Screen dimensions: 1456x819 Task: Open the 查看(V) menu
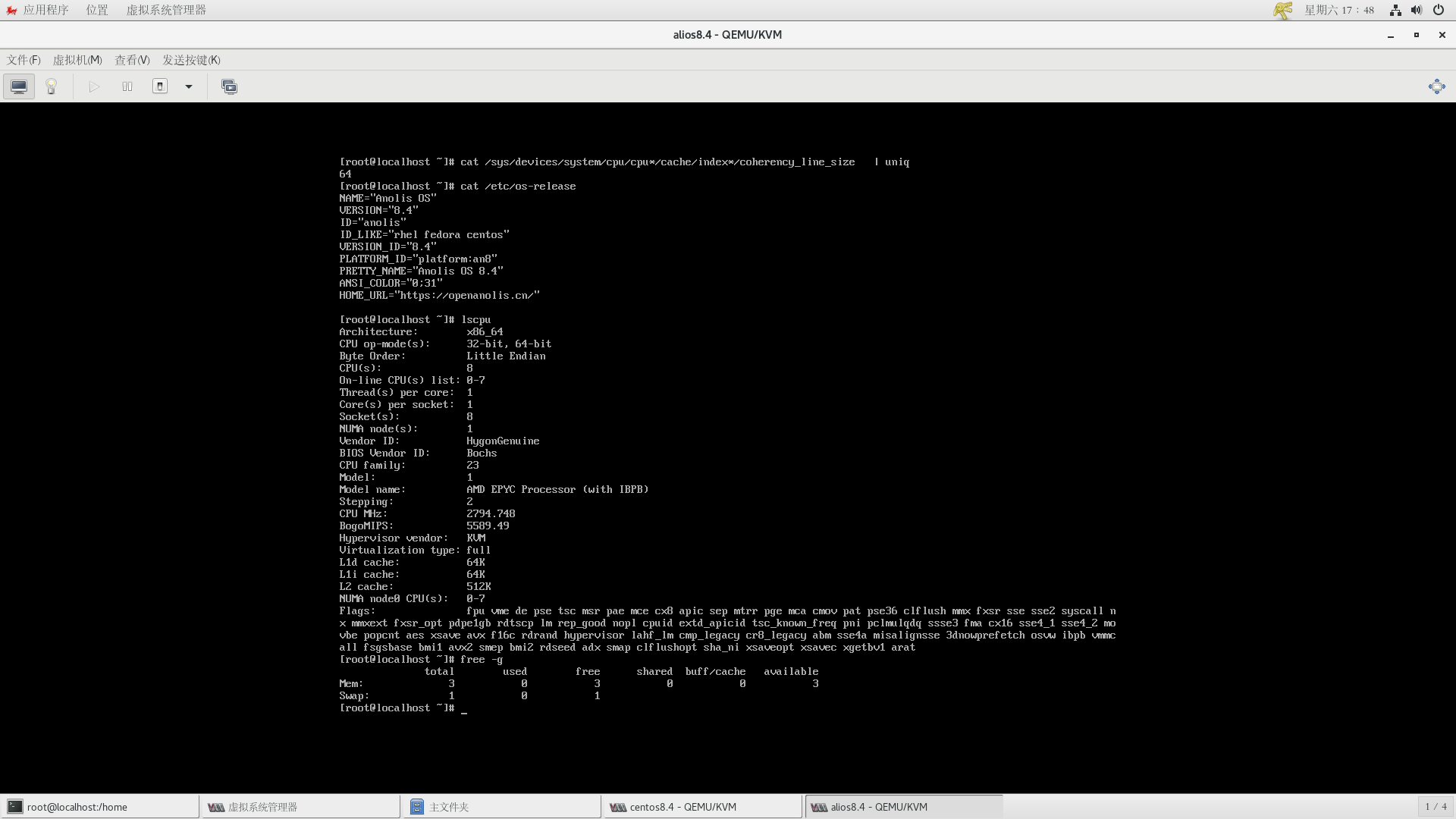[x=132, y=60]
